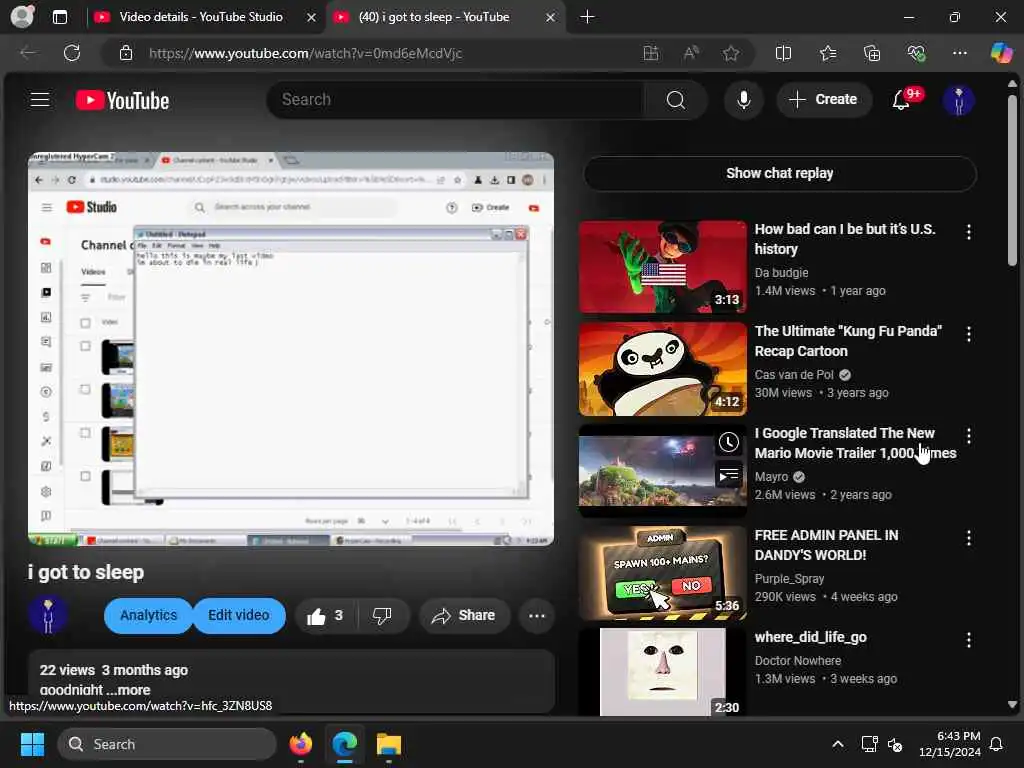This screenshot has height=768, width=1024.
Task: Click Show chat replay
Action: click(x=780, y=173)
